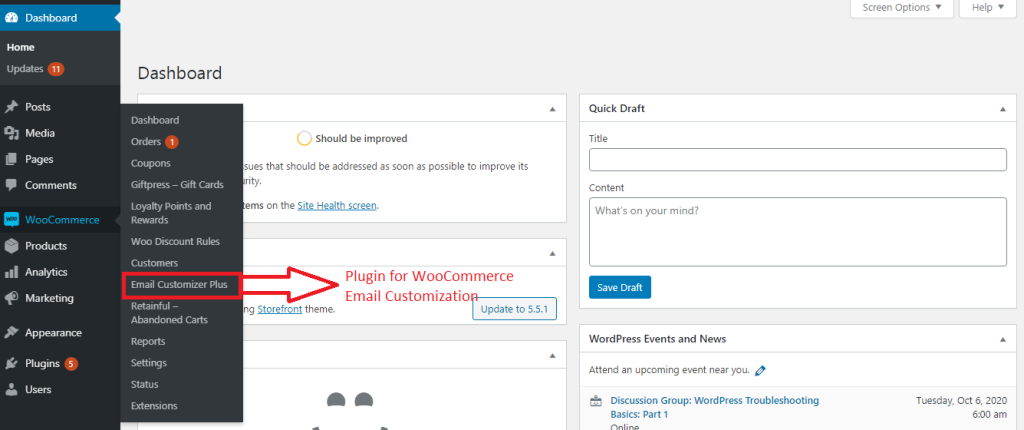This screenshot has height=430, width=1024.
Task: Click the Appearance paintbrush icon
Action: (x=11, y=333)
